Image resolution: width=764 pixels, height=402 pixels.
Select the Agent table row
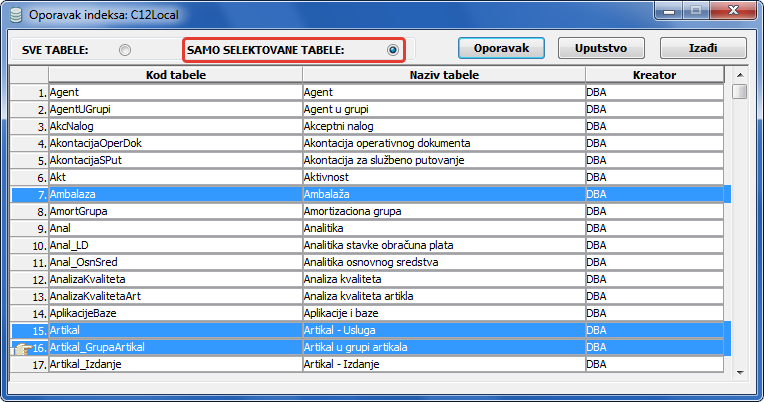[x=175, y=92]
